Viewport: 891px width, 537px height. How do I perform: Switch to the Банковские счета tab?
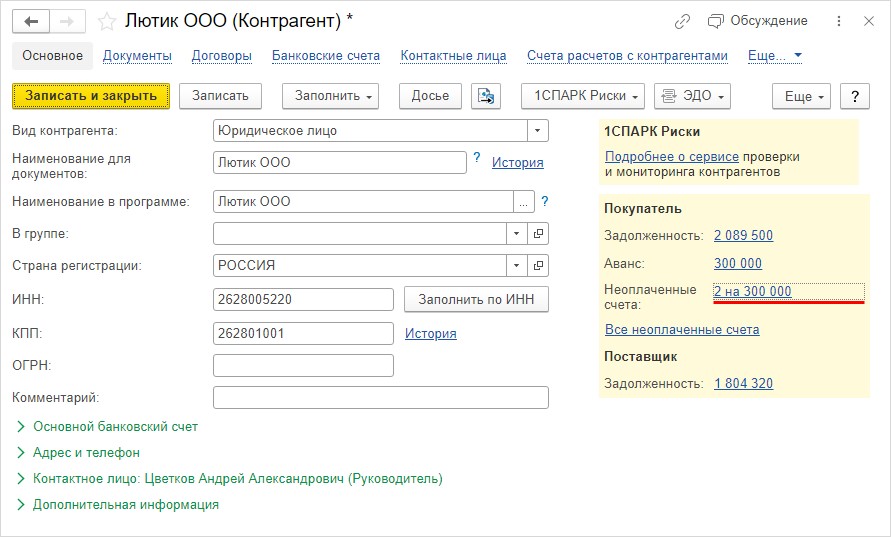coord(326,56)
